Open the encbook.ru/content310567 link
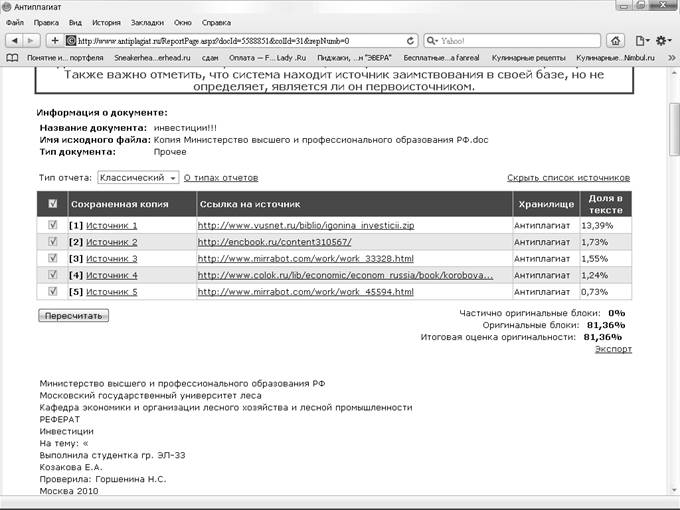Viewport: 680px width, 510px height. click(x=275, y=242)
